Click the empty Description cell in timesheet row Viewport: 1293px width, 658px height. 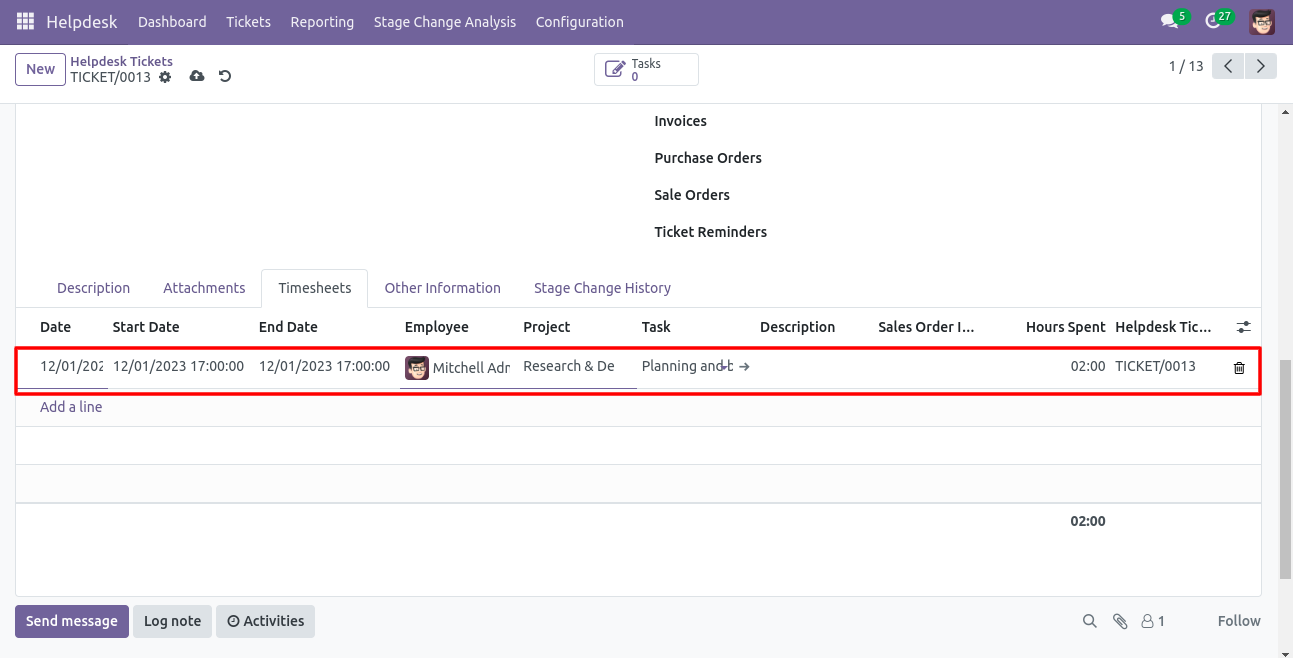[814, 367]
